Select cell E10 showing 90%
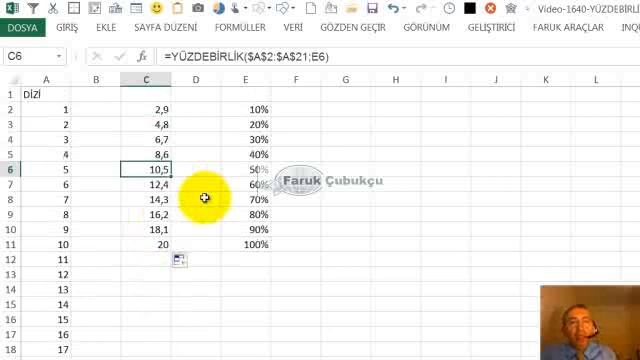This screenshot has height=360, width=640. point(246,229)
